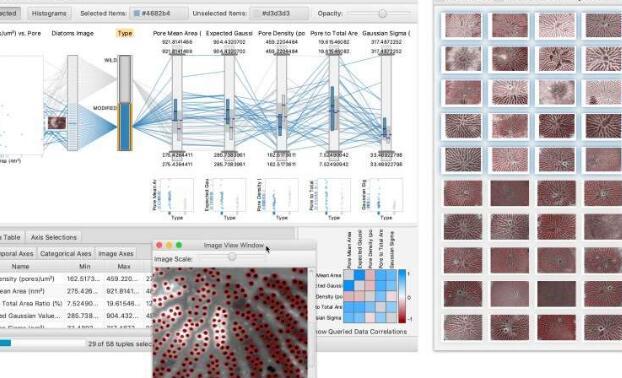
Task: Click the Selected Items color swatch #4682b4
Action: tap(137, 13)
